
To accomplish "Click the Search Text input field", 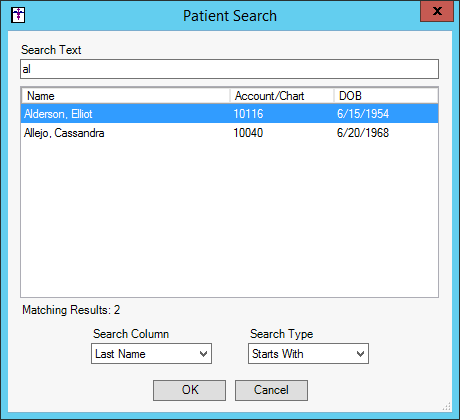I will (229, 69).
